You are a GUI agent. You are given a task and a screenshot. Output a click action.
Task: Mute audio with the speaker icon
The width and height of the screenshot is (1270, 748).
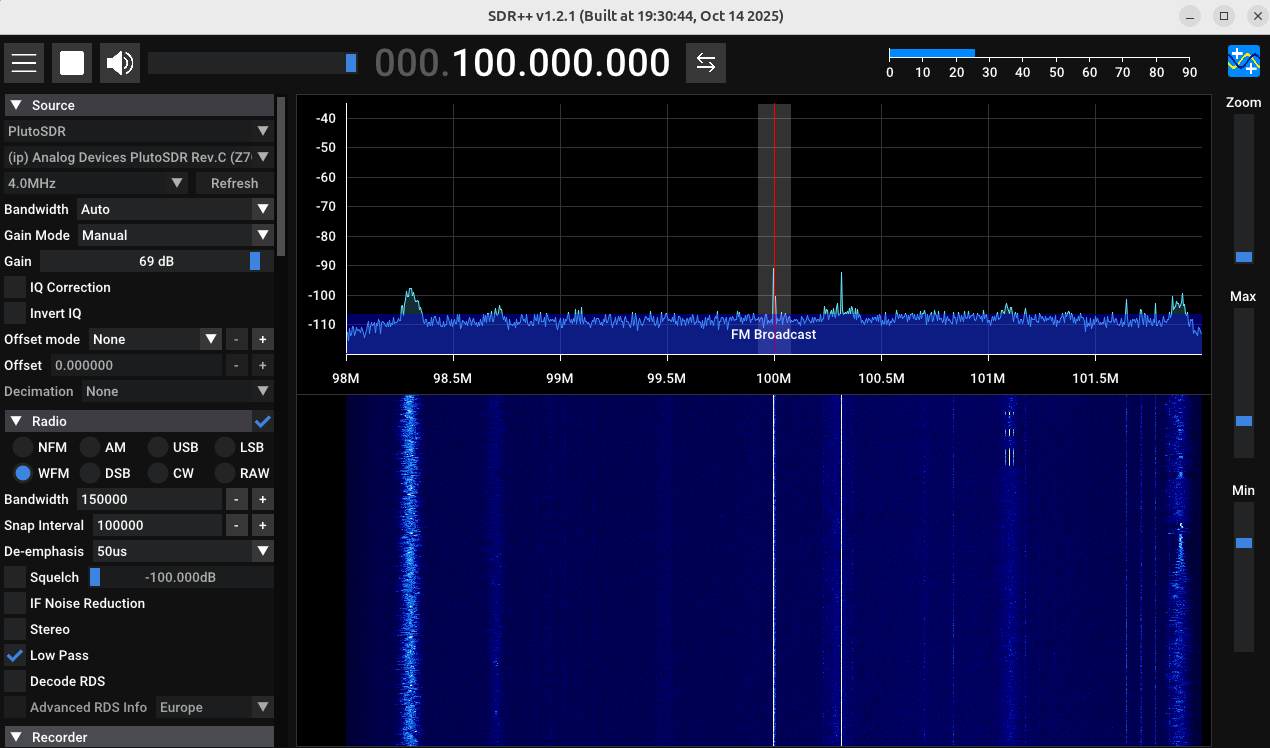[120, 63]
